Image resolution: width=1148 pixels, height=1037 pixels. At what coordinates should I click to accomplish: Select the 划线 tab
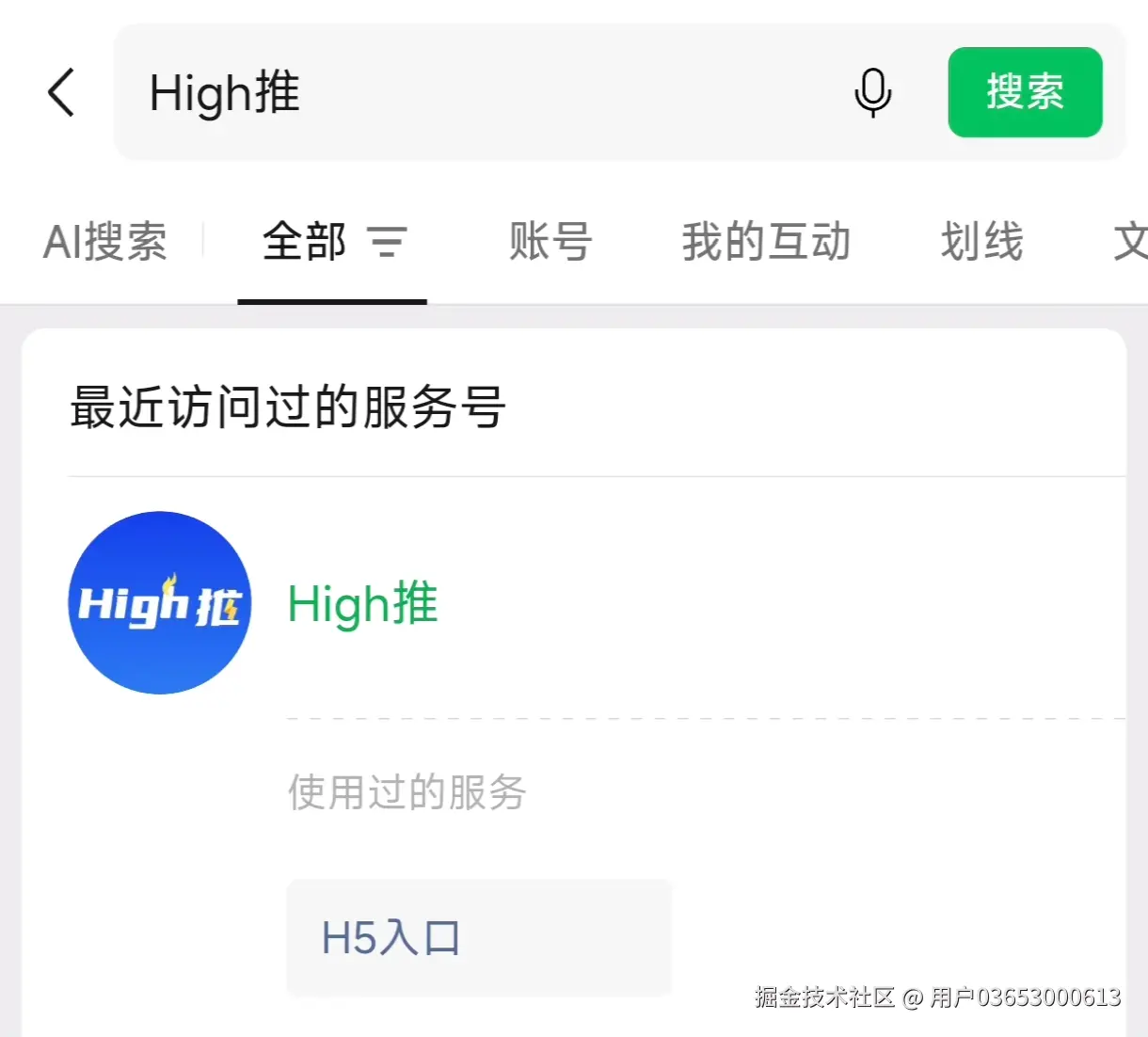click(981, 242)
